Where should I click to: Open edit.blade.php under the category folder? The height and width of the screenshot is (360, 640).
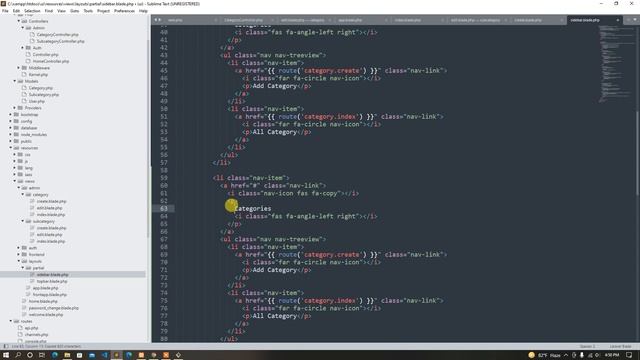coord(49,208)
